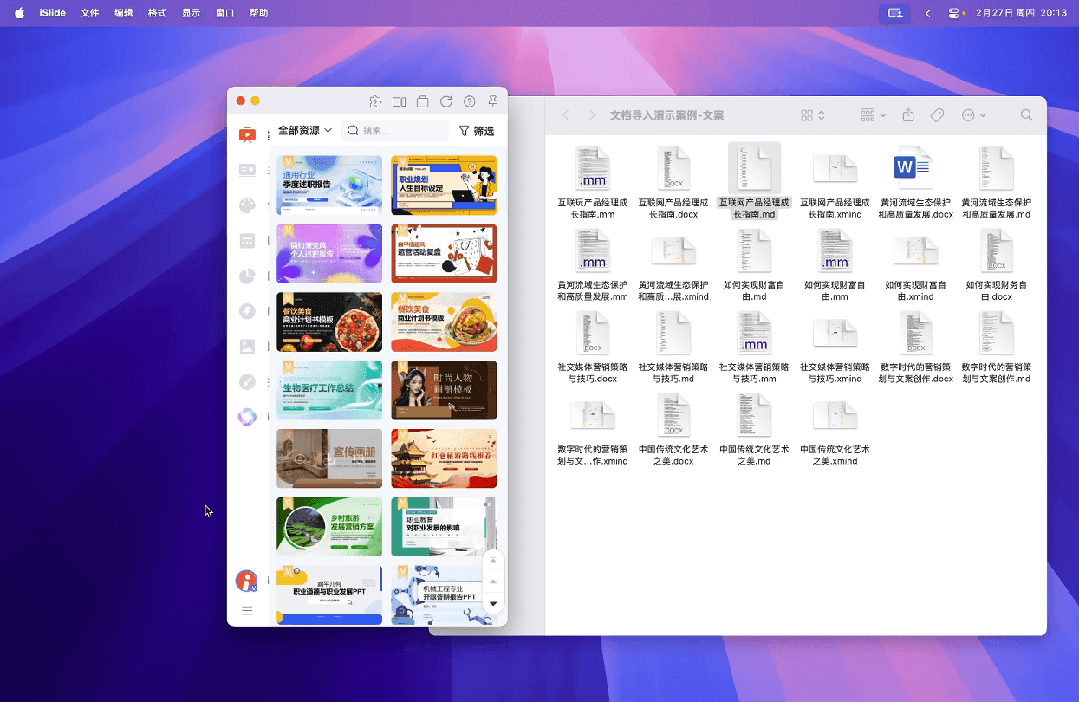Click the refresh icon in iSlide toolbar

[x=446, y=101]
